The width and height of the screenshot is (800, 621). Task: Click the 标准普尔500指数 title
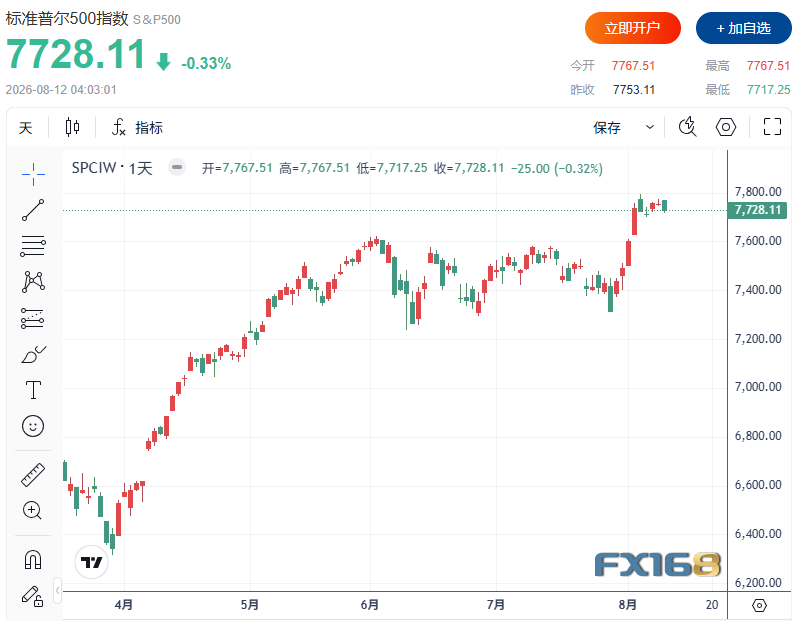click(x=67, y=19)
